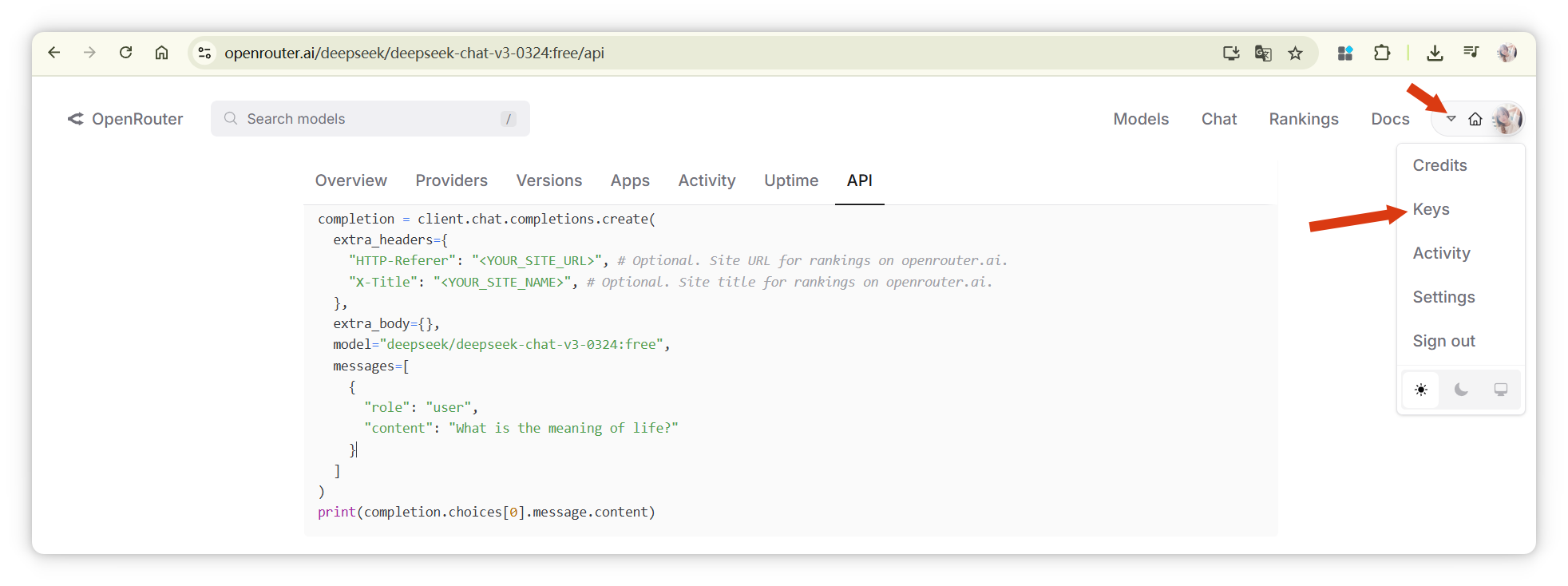
Task: Open Models in the top navigation
Action: click(x=1141, y=119)
